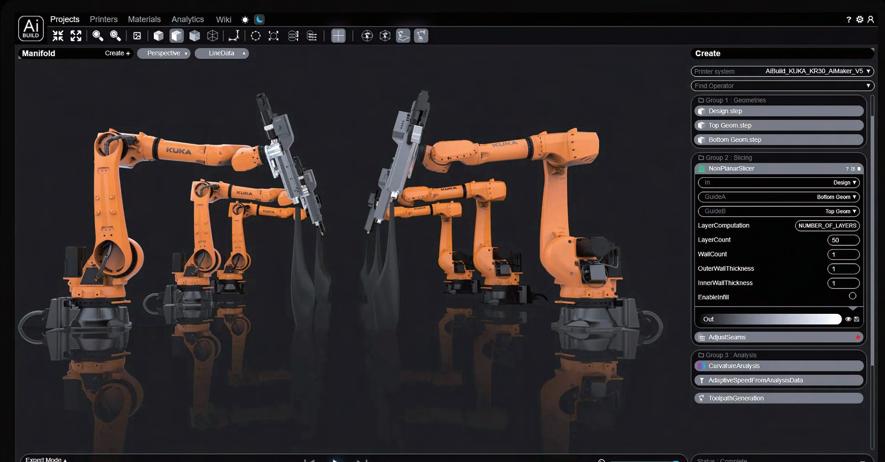Click the WallCount value field

[x=843, y=254]
